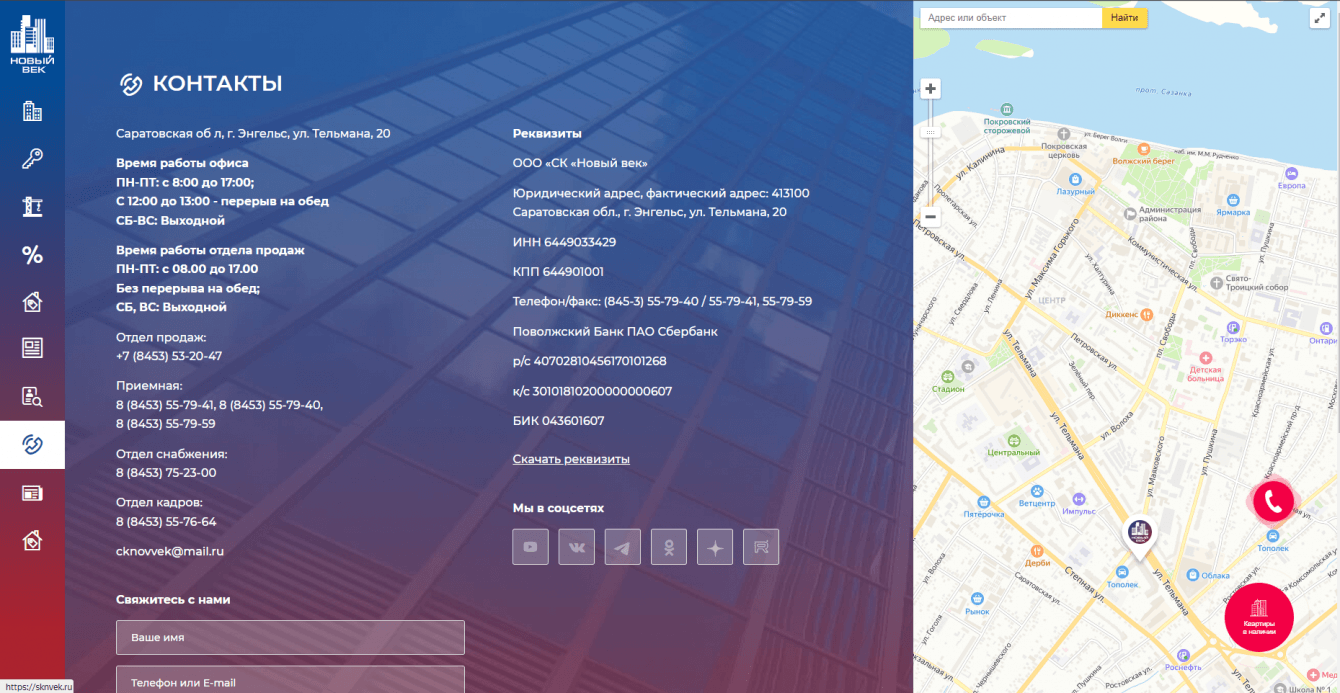Click the Квартиры в наличии round button
Viewport: 1340px width, 693px height.
(1259, 617)
